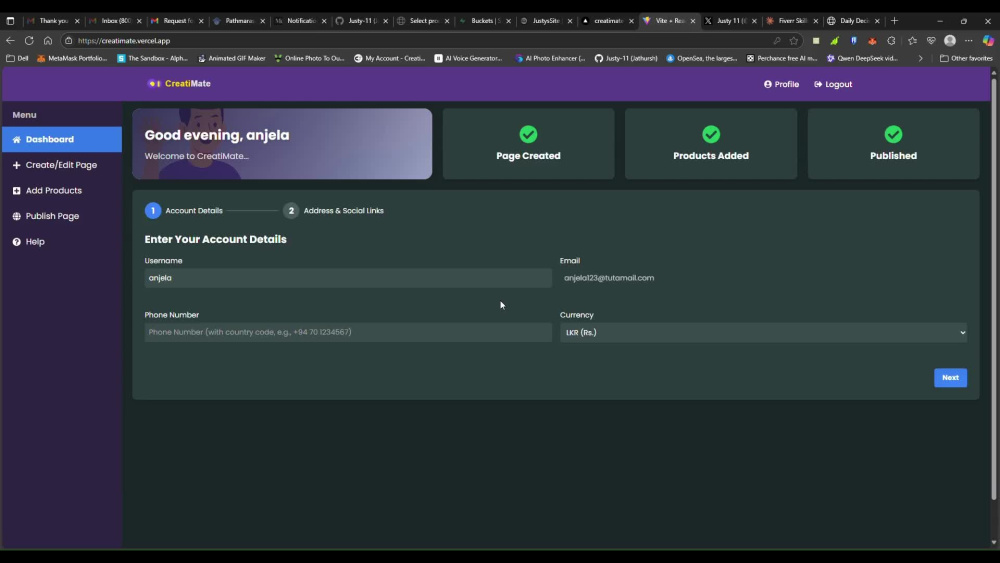
Task: Open the Dell bookmarks folder
Action: click(17, 58)
